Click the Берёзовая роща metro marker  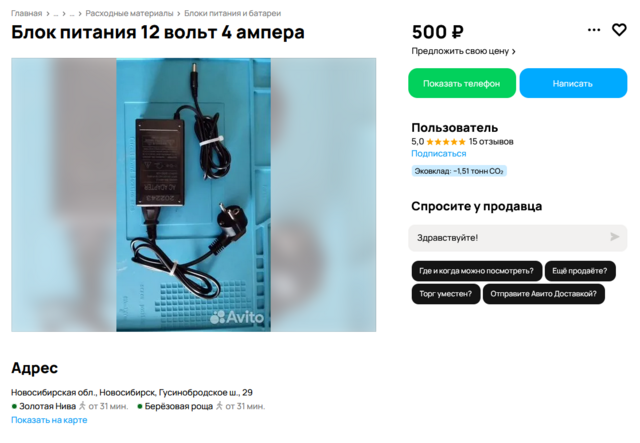pos(140,406)
